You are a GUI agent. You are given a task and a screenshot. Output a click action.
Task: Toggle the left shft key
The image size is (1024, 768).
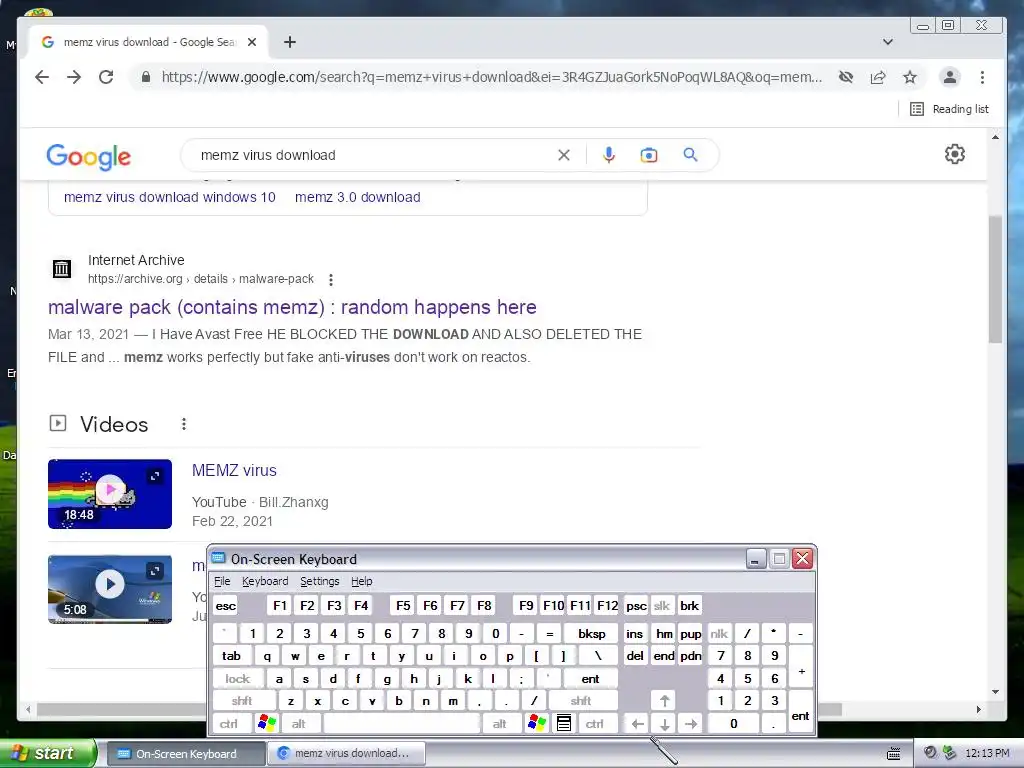(242, 701)
